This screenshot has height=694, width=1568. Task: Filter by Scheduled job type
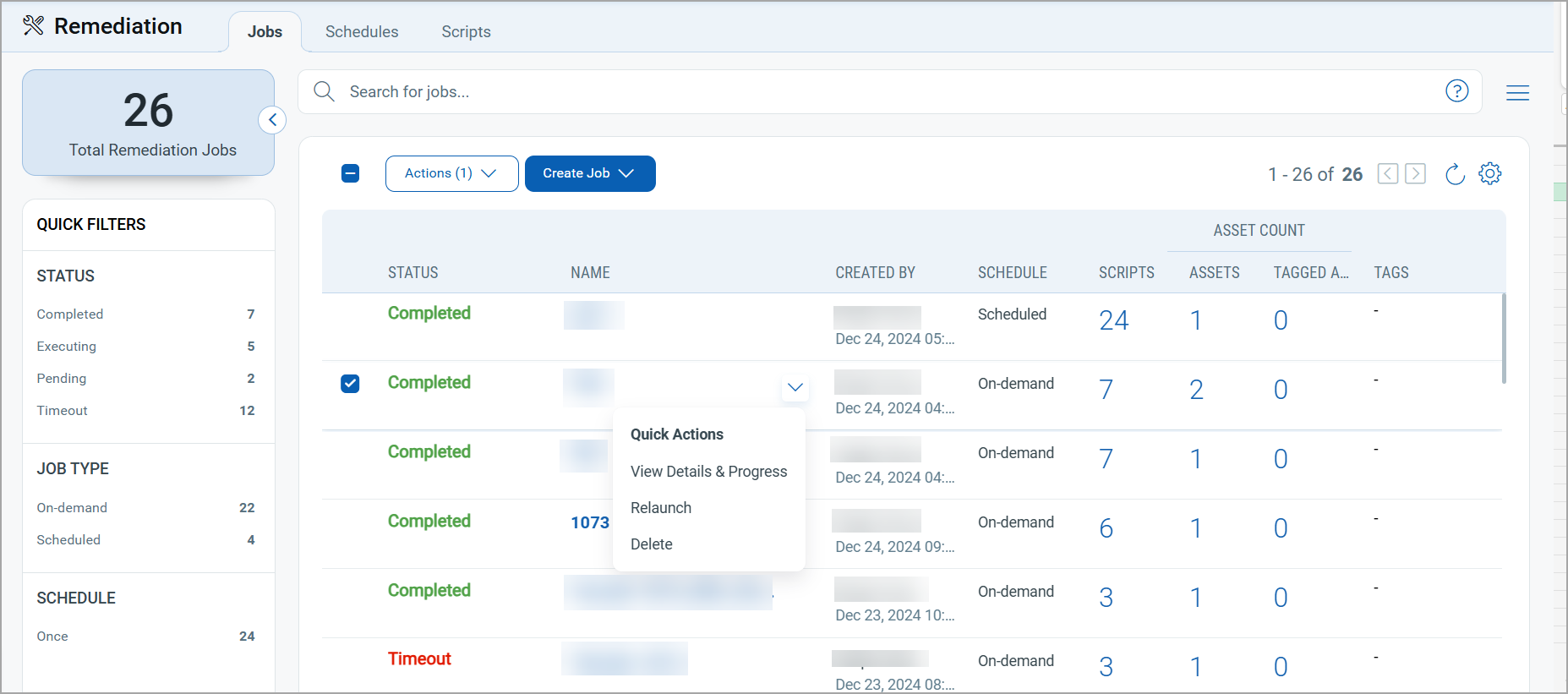(145, 540)
